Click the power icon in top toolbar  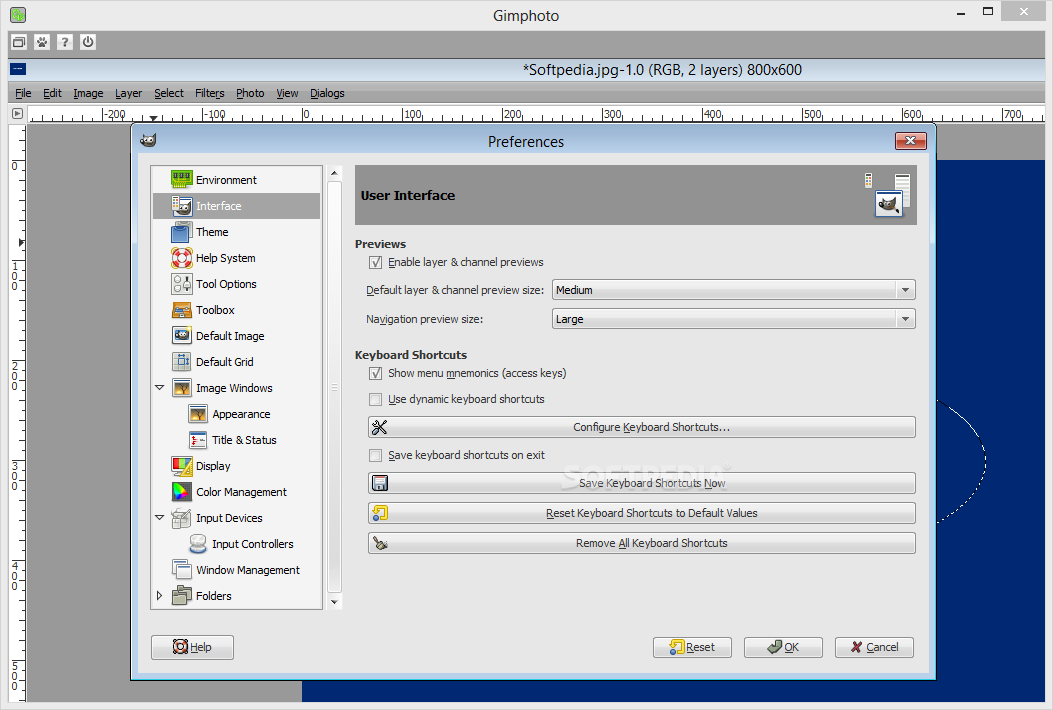[88, 42]
